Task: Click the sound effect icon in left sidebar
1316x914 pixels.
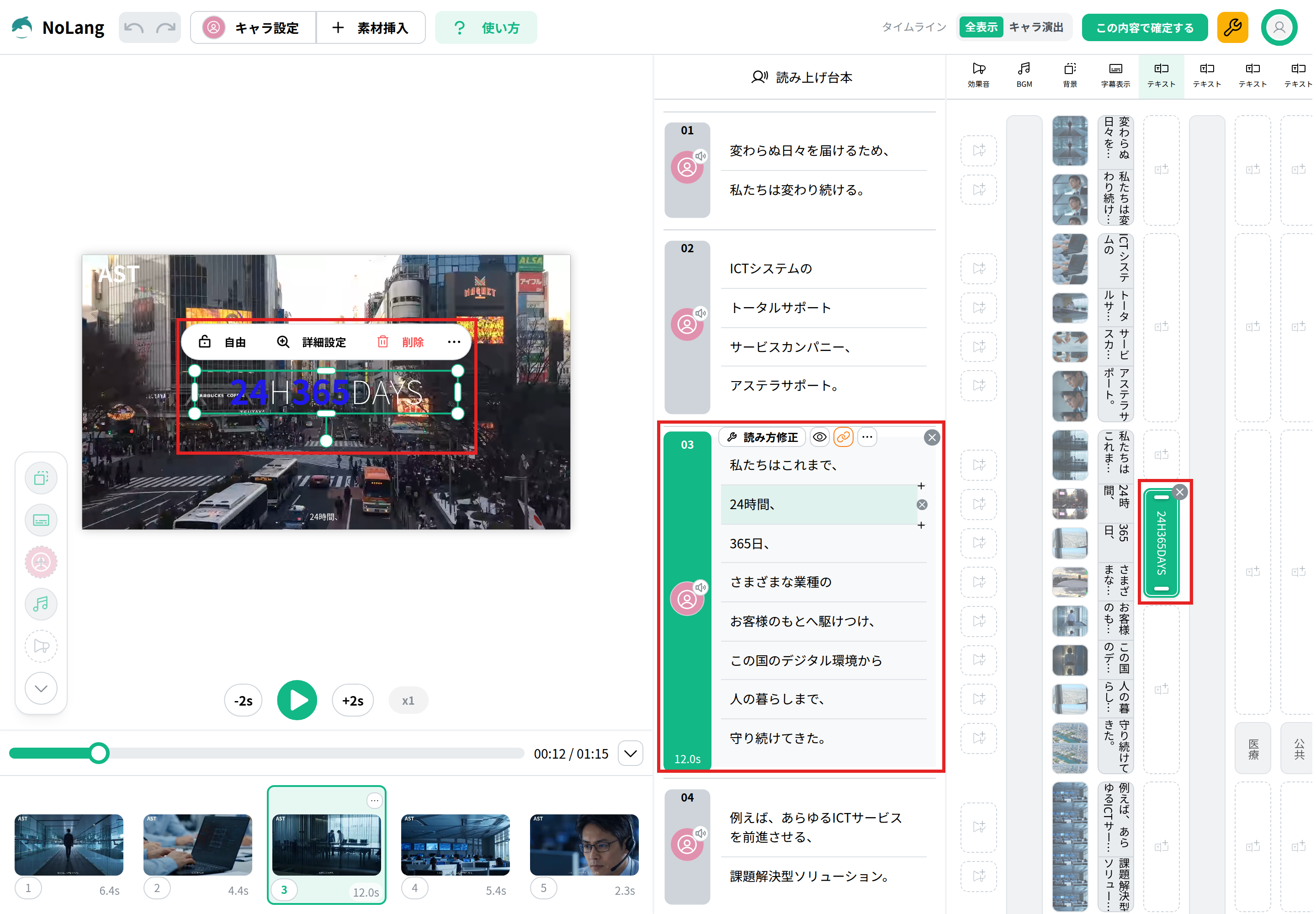Action: point(41,646)
